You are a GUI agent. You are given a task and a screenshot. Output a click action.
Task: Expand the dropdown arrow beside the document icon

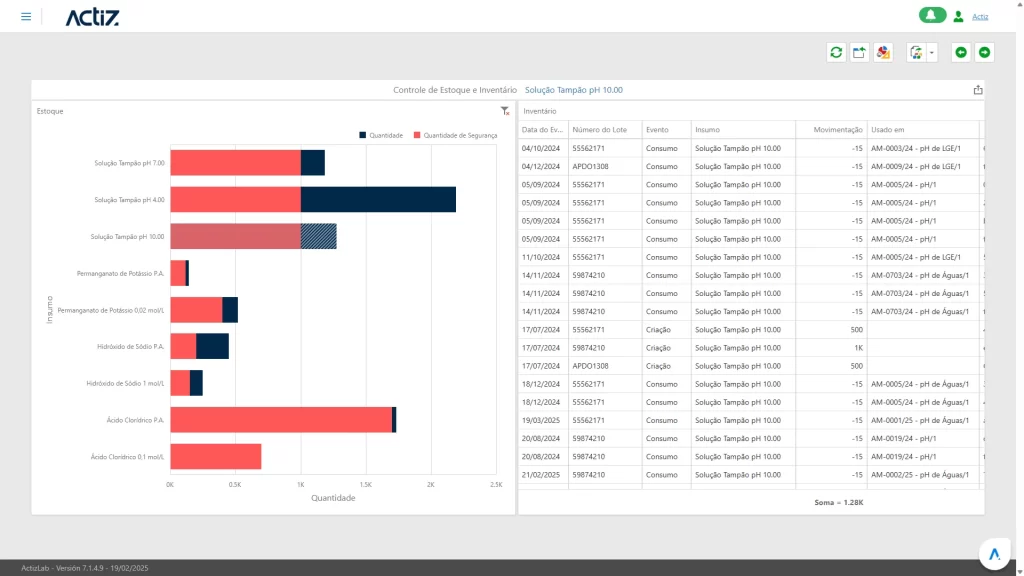[x=931, y=53]
